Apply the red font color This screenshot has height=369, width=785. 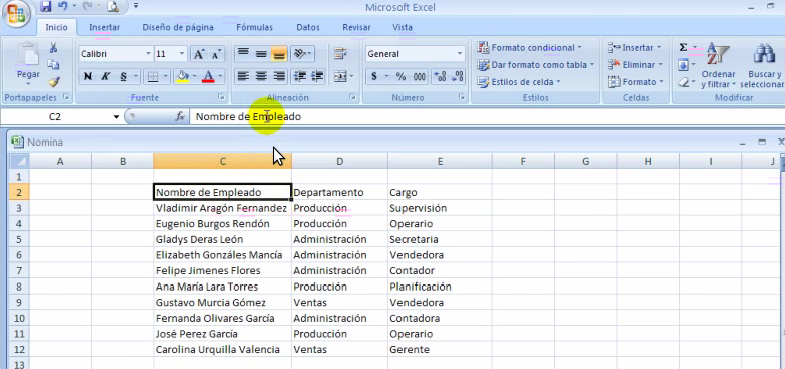[x=208, y=77]
